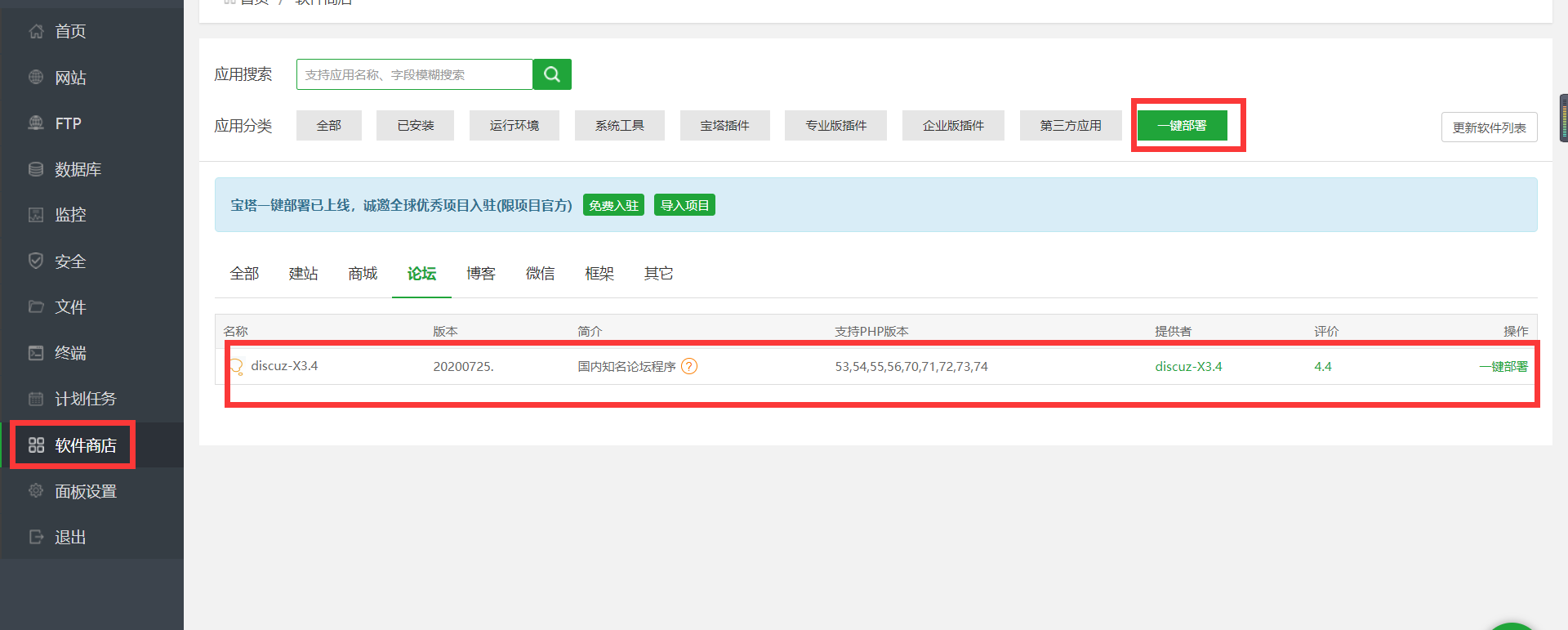1568x630 pixels.
Task: Click 更新软件列表 button
Action: [x=1490, y=127]
